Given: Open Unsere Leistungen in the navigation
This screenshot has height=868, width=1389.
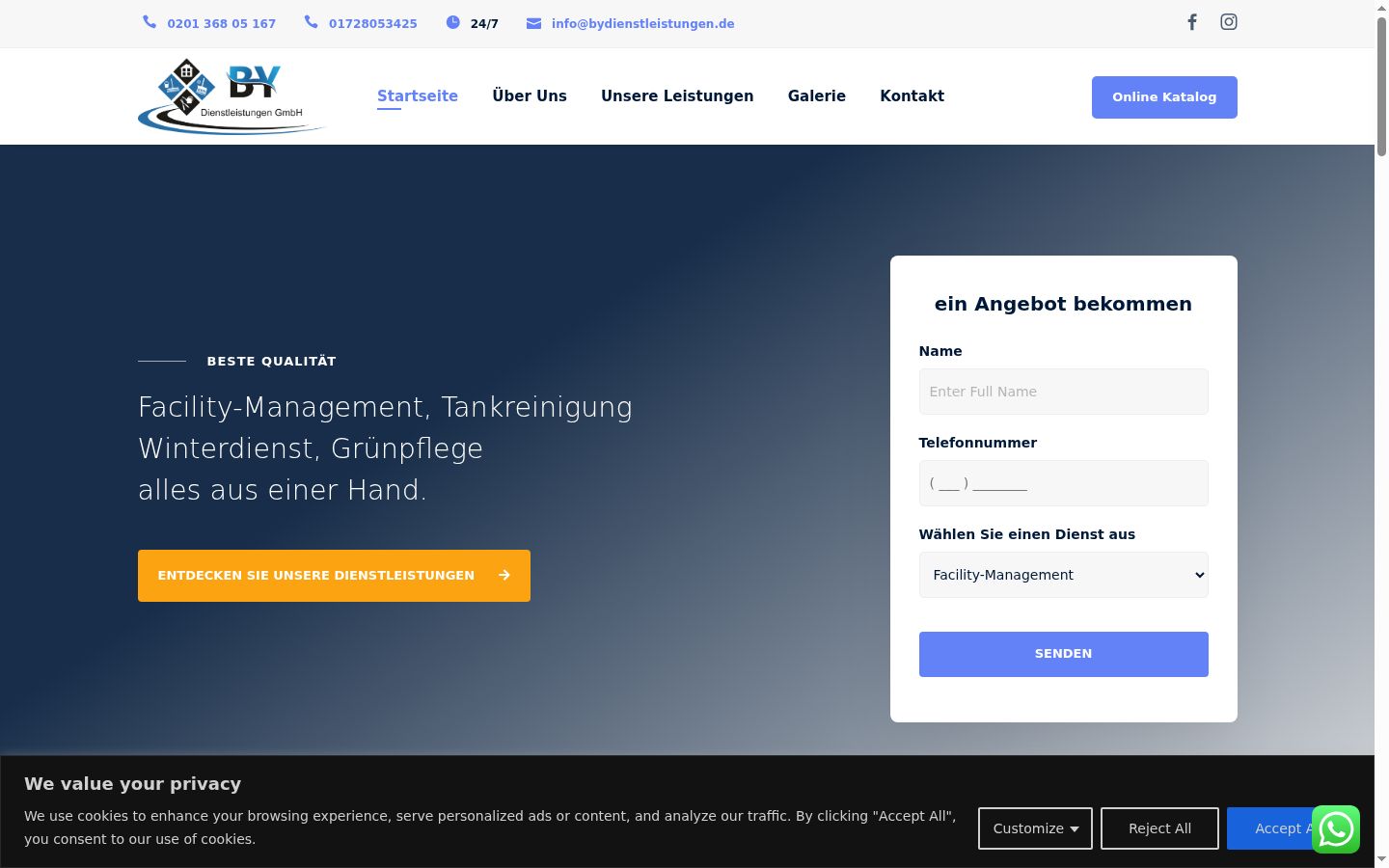Looking at the screenshot, I should (x=677, y=96).
